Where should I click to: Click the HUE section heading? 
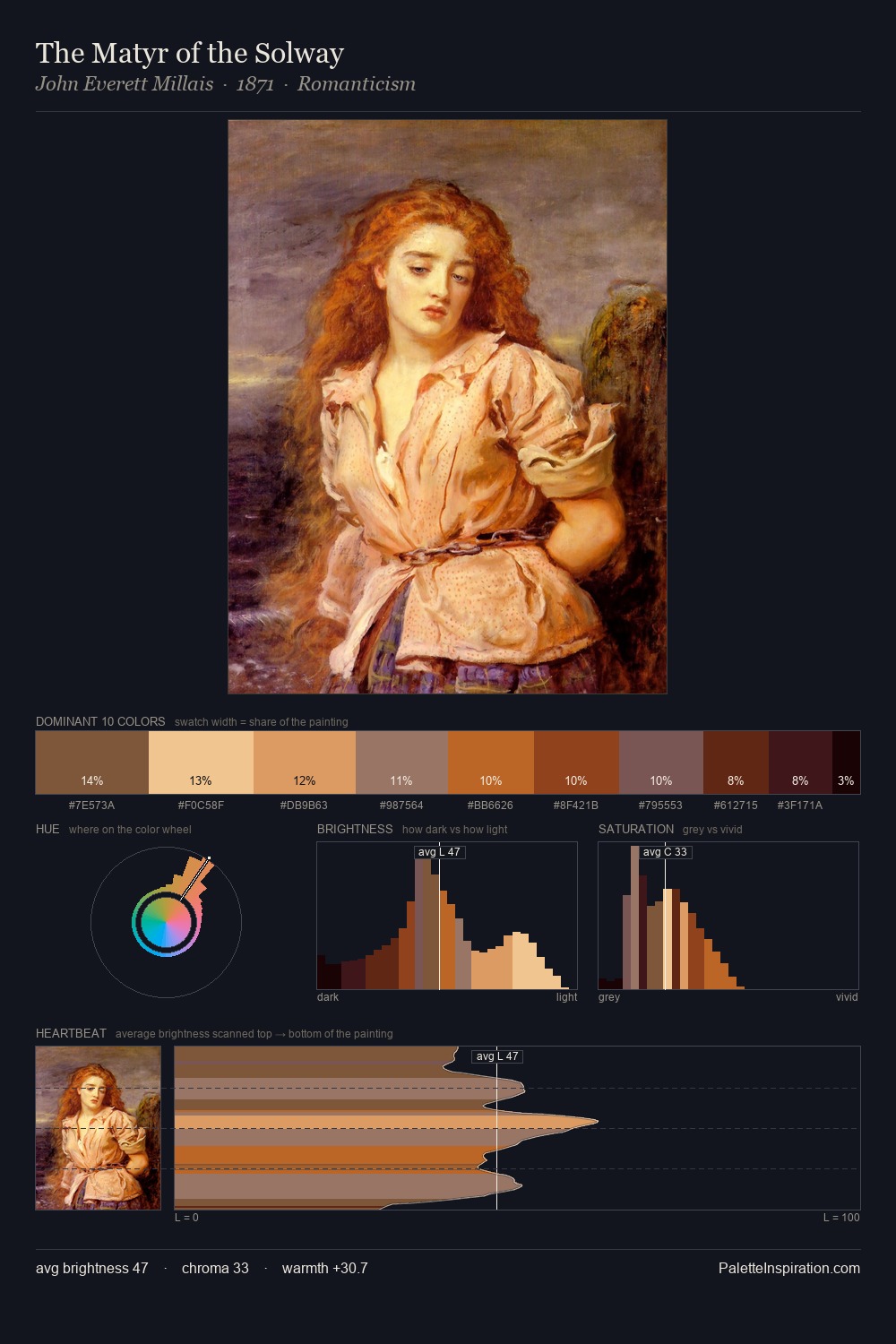[47, 829]
